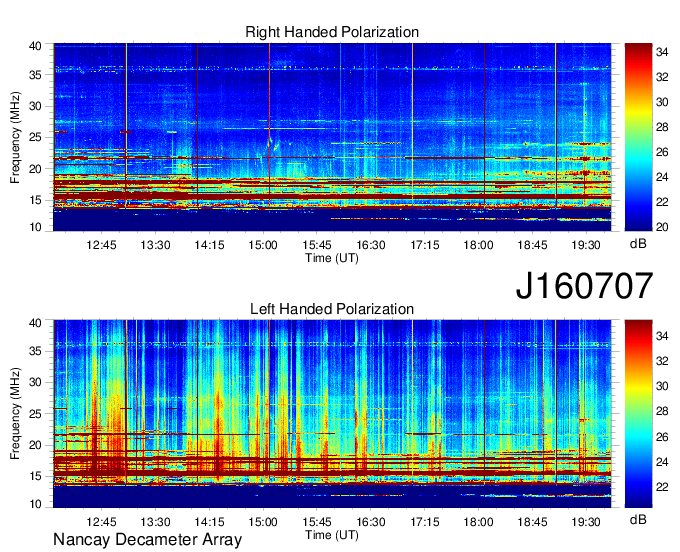The height and width of the screenshot is (552, 680).
Task: Click '13:30' time tick of Left Handed plot
Action: [x=155, y=522]
